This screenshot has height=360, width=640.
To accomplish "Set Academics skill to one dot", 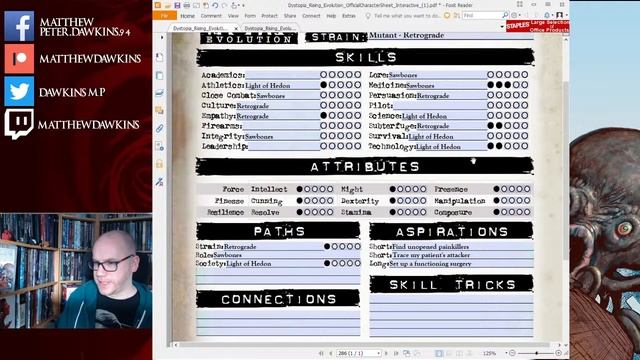I will [x=323, y=75].
